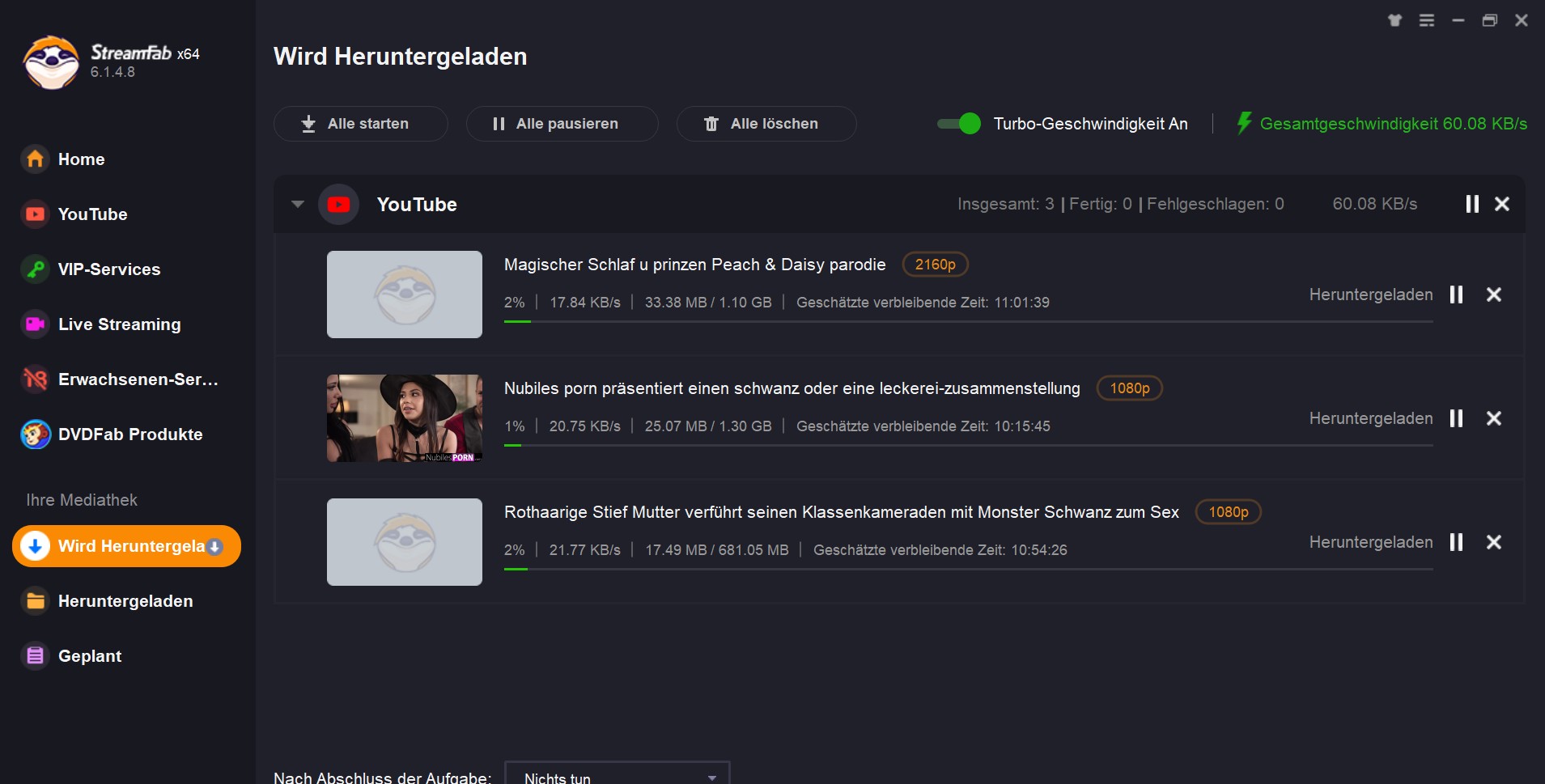Click the Ihre Mediathek section label
Screen dimensions: 1545x784
[82, 500]
